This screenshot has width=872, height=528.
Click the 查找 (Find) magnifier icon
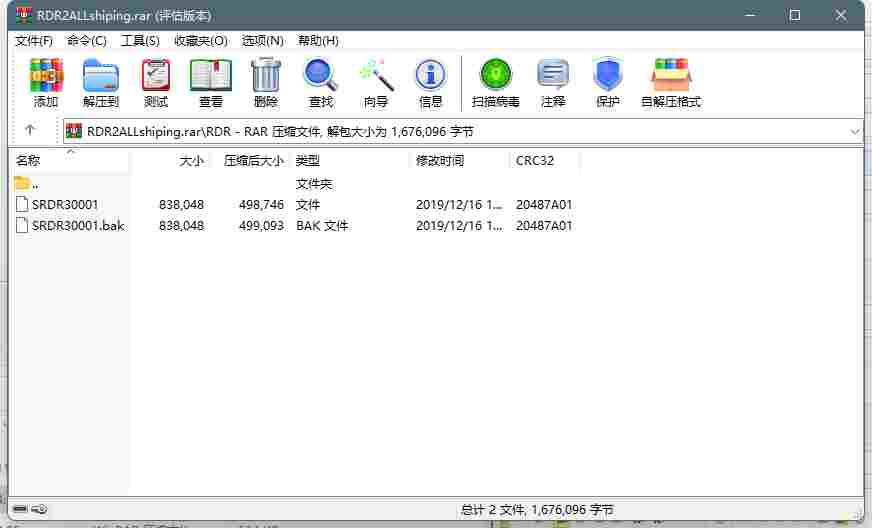pyautogui.click(x=321, y=75)
